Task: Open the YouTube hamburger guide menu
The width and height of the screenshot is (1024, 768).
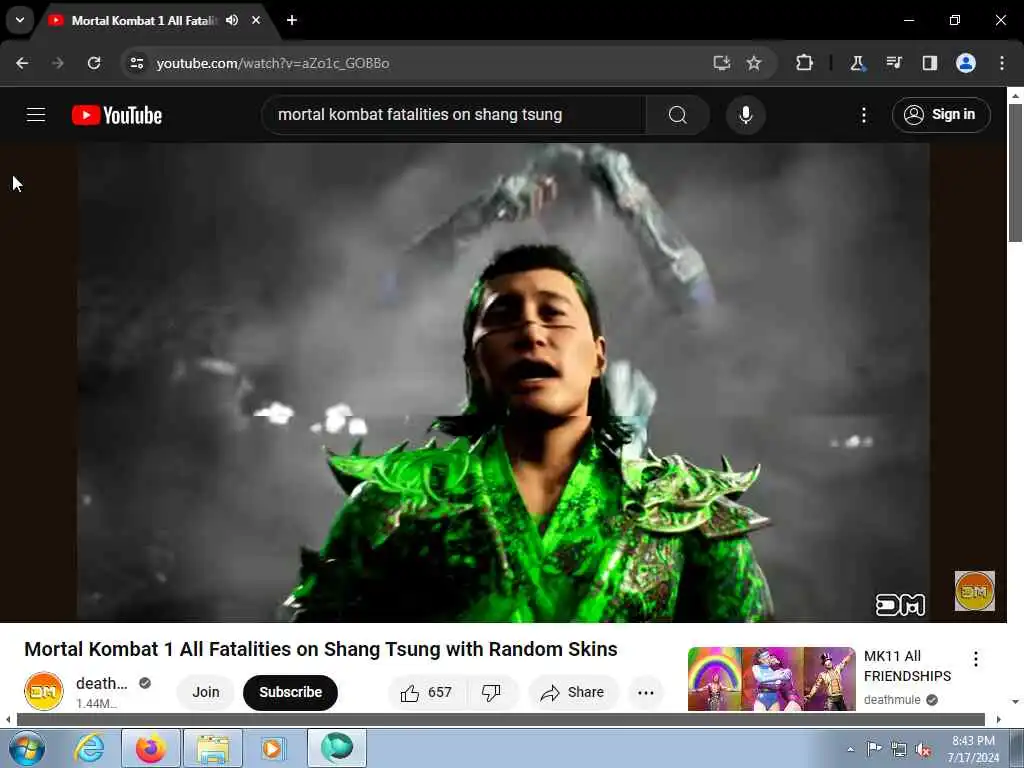Action: 36,115
